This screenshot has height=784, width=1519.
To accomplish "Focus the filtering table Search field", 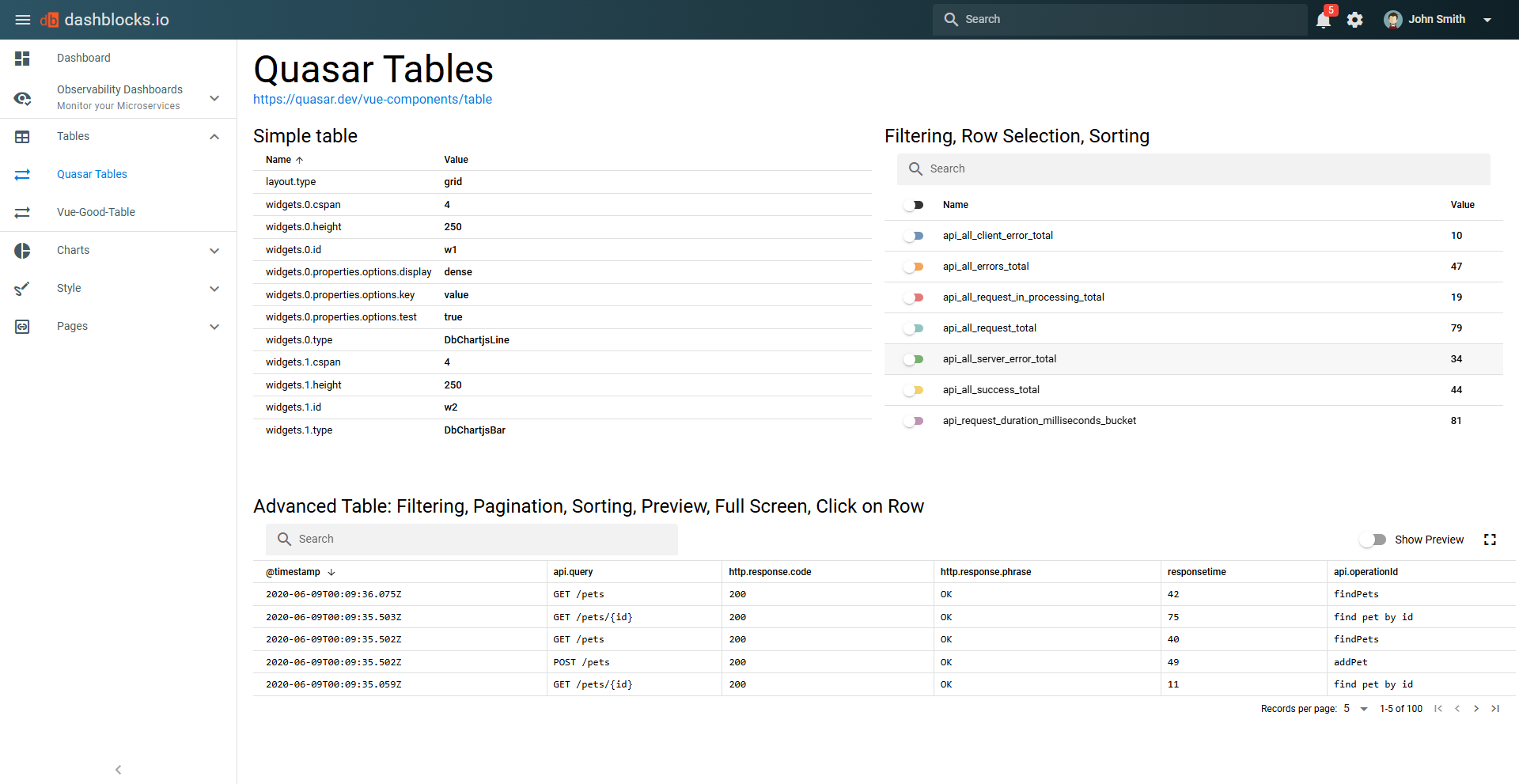I will (1193, 169).
